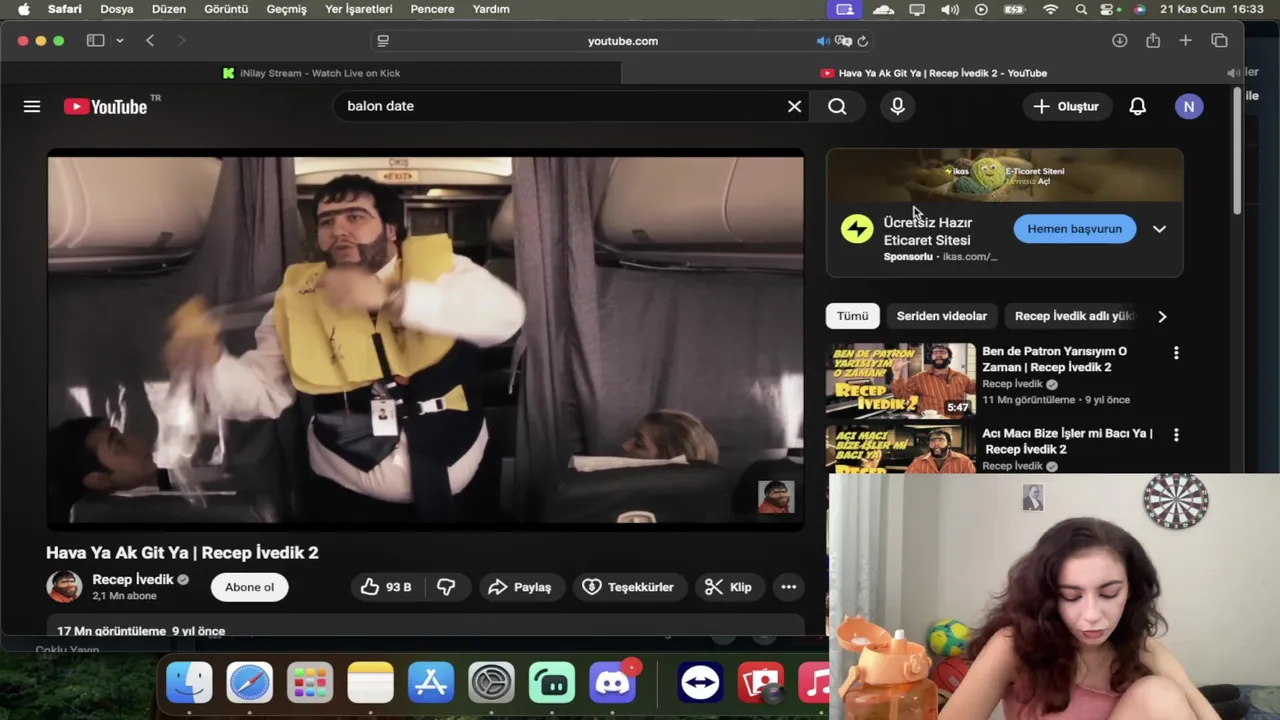The width and height of the screenshot is (1280, 720).
Task: Open options for 'Ben de Patron Yarısıyım' video
Action: 1176,353
